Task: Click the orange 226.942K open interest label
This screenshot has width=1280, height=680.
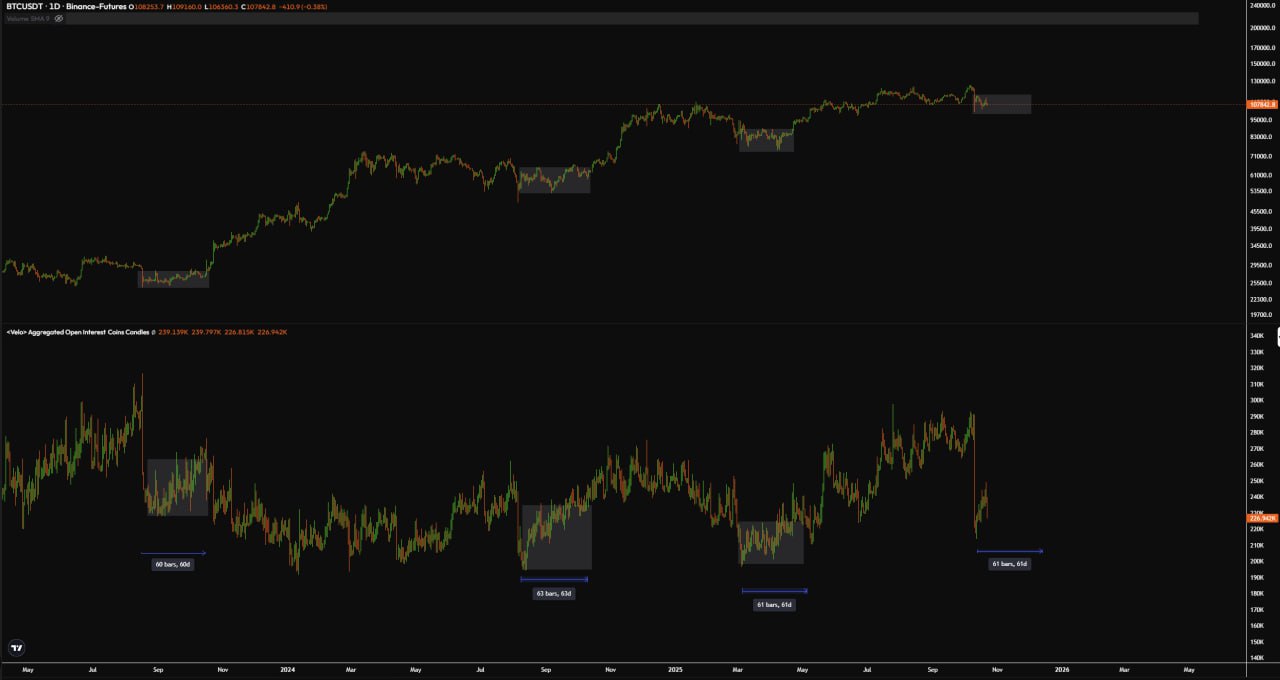Action: coord(1261,517)
